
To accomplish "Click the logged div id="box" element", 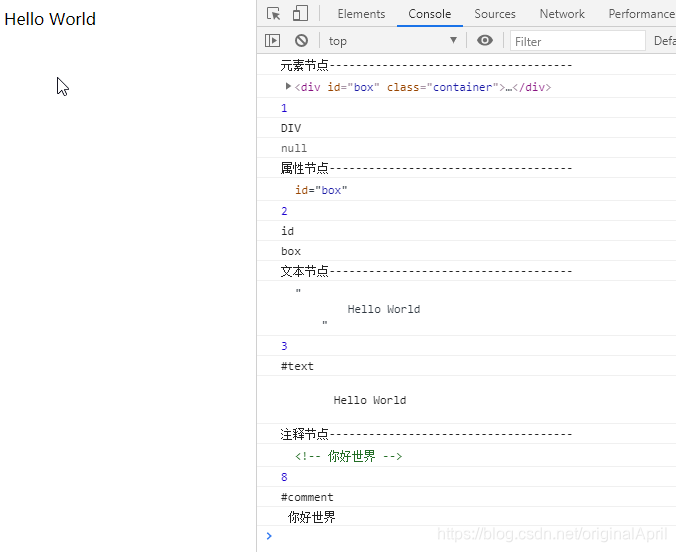I will (x=422, y=87).
